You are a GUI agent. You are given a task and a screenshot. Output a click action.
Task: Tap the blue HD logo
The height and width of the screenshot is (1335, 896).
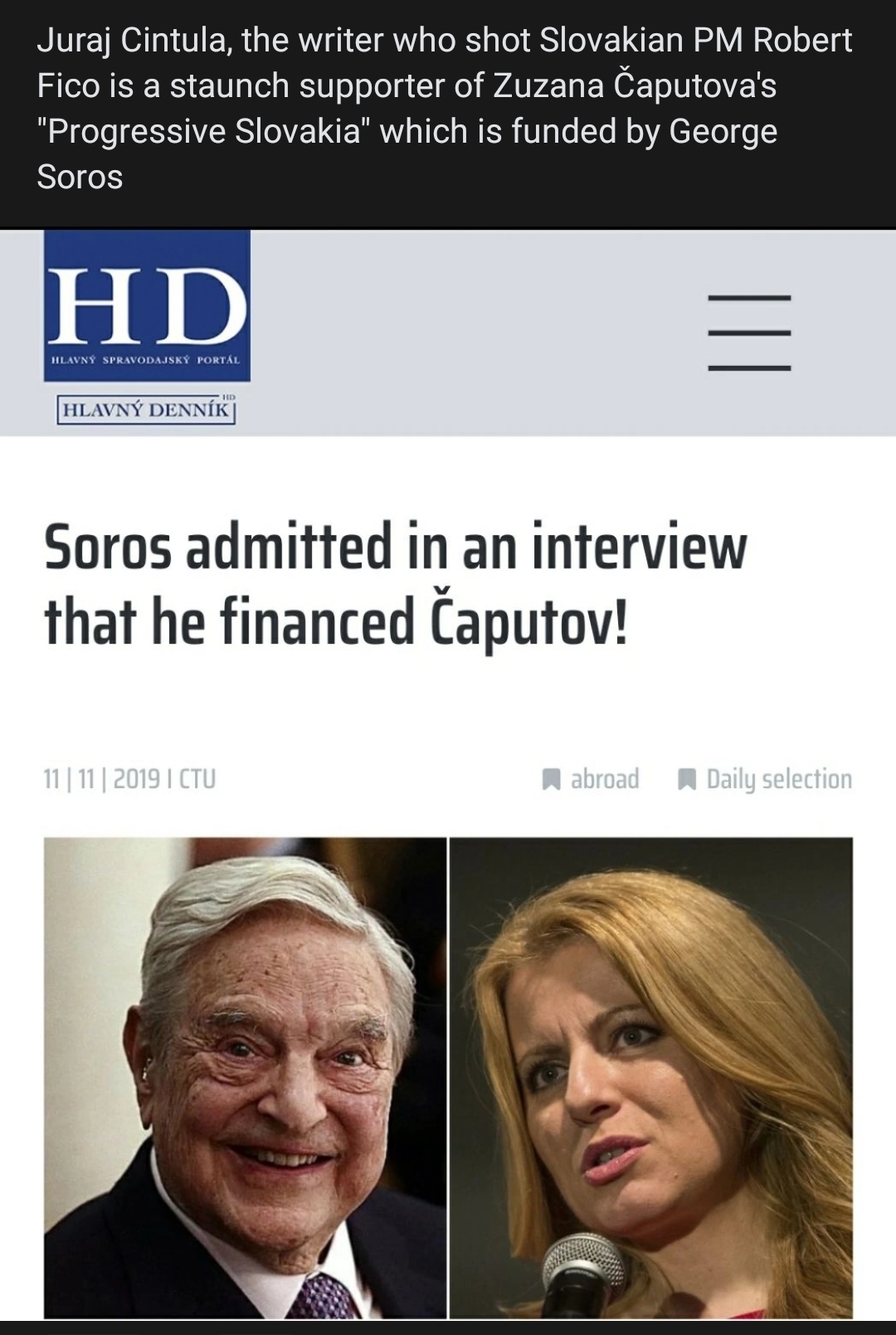point(147,306)
